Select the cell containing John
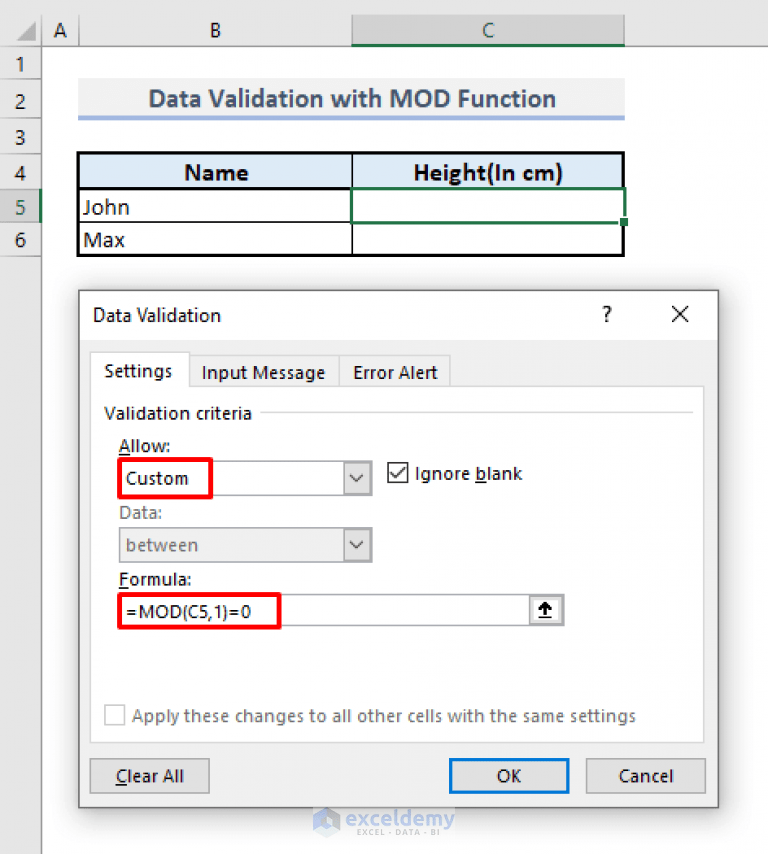The width and height of the screenshot is (768, 854). click(215, 206)
